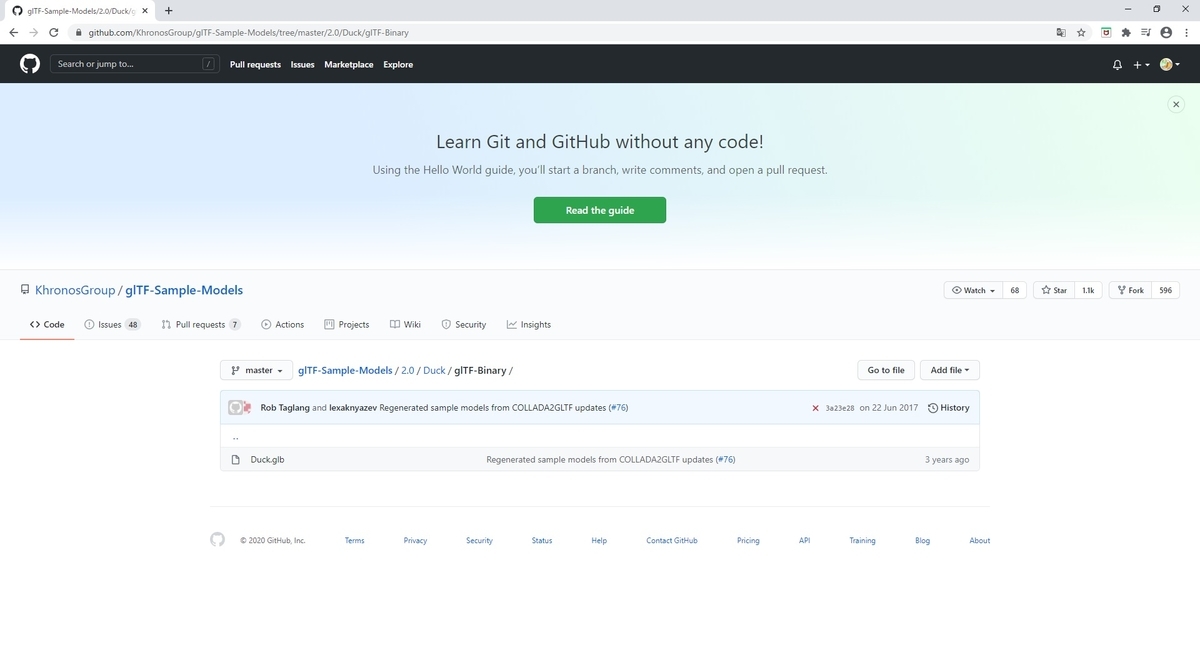Viewport: 1200px width, 650px height.
Task: Open Marketplace in top navigation
Action: (x=349, y=65)
